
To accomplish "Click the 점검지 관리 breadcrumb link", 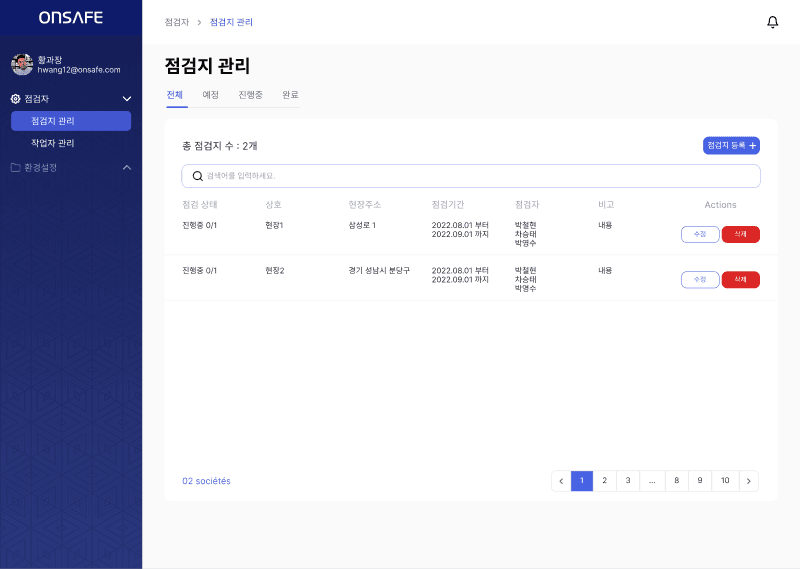I will (231, 22).
